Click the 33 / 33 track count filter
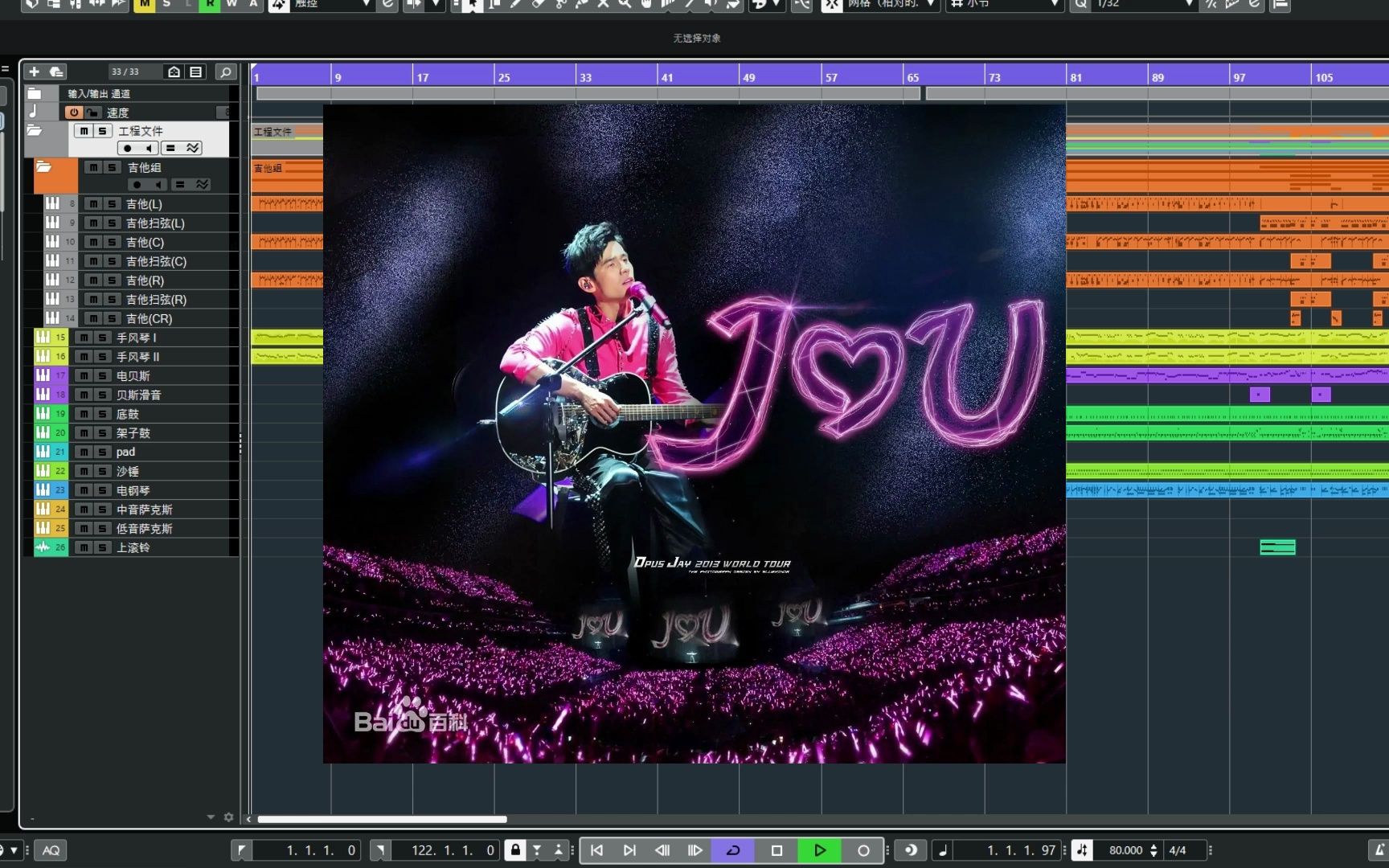1389x868 pixels. pos(125,72)
